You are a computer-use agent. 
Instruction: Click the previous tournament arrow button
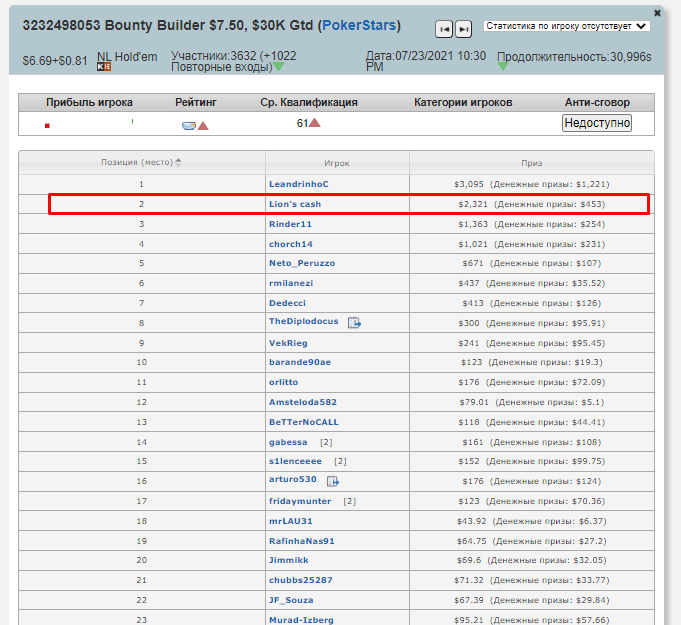tap(445, 29)
